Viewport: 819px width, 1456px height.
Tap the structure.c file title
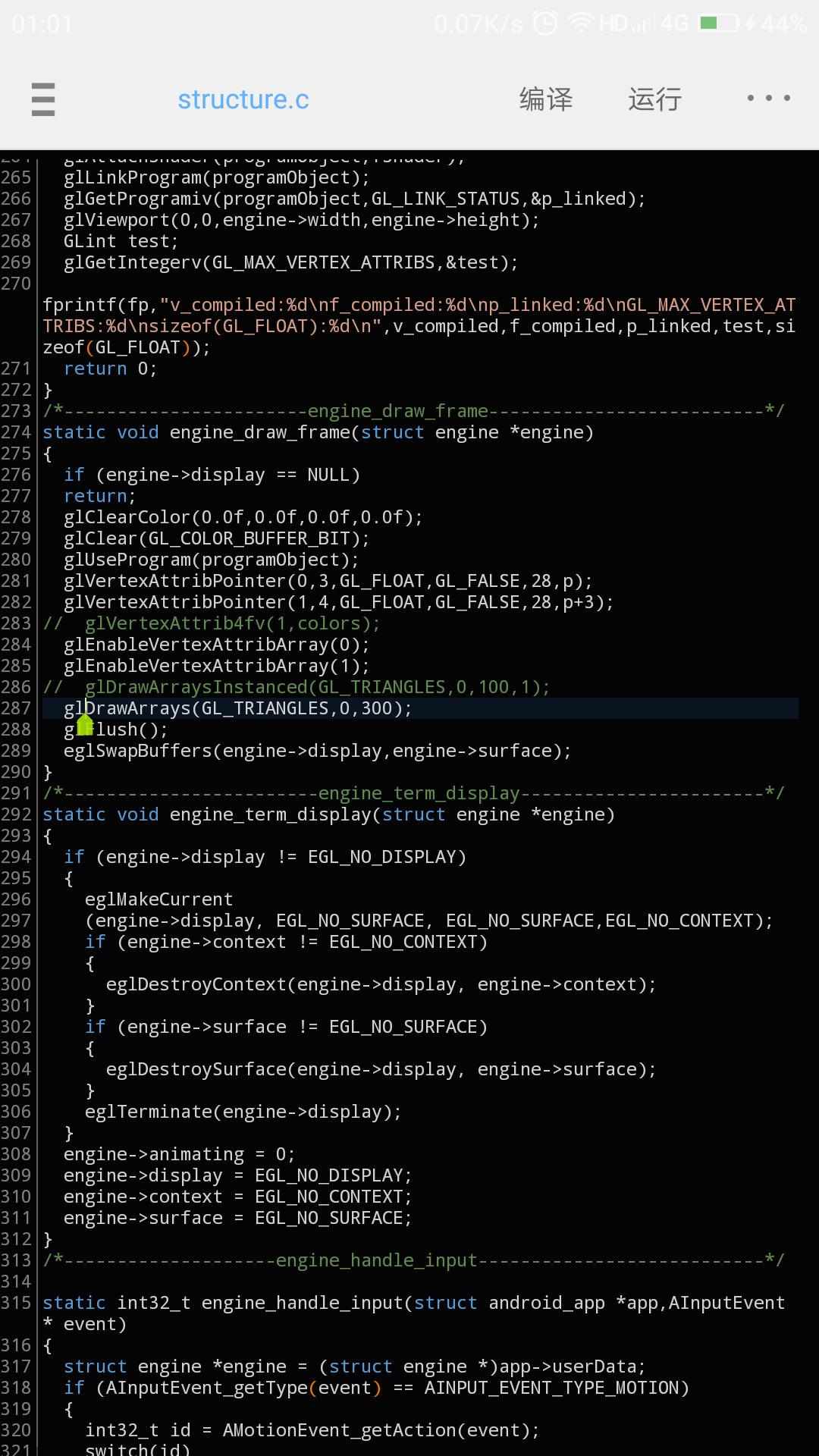(243, 99)
